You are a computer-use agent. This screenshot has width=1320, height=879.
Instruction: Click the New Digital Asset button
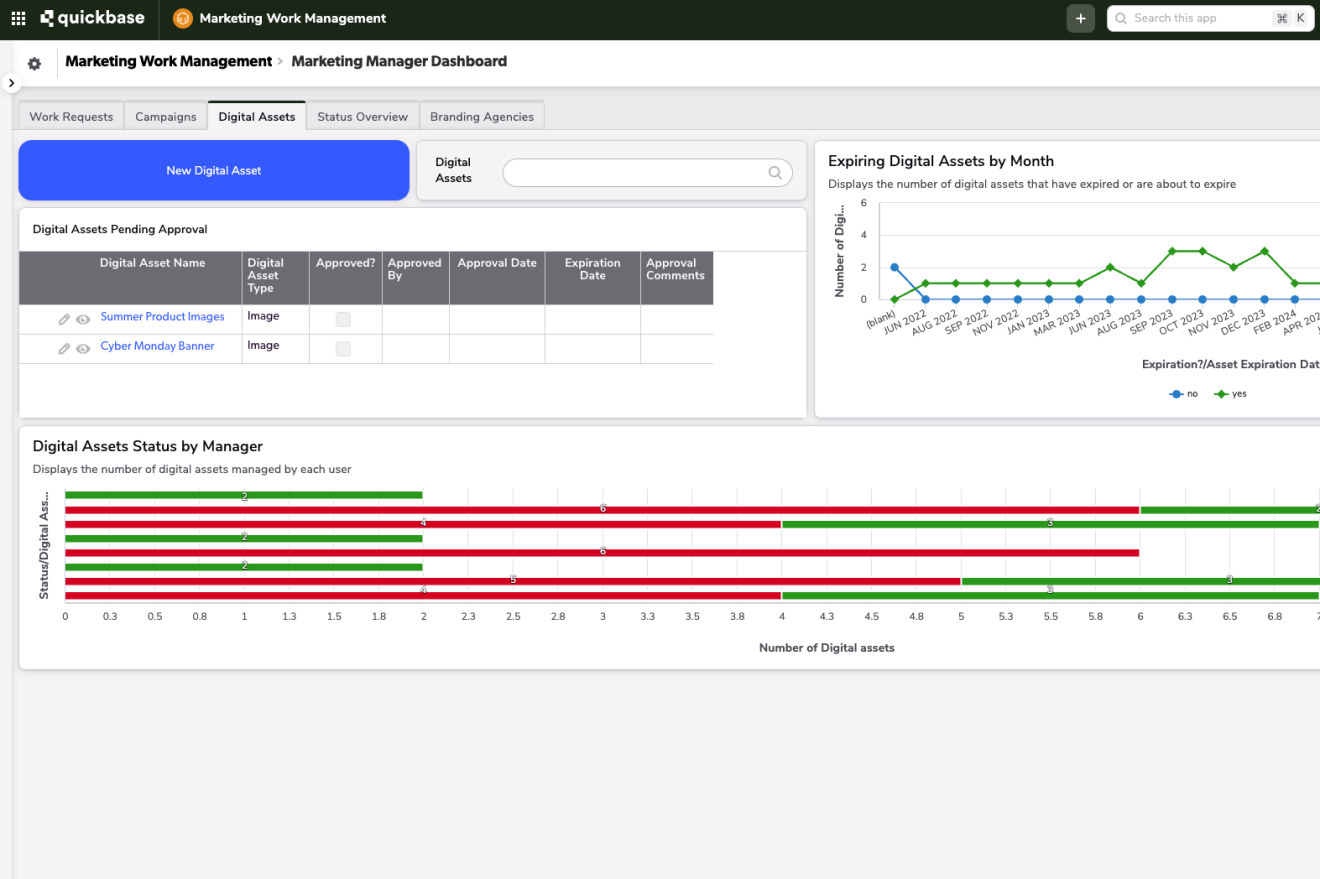pyautogui.click(x=214, y=171)
